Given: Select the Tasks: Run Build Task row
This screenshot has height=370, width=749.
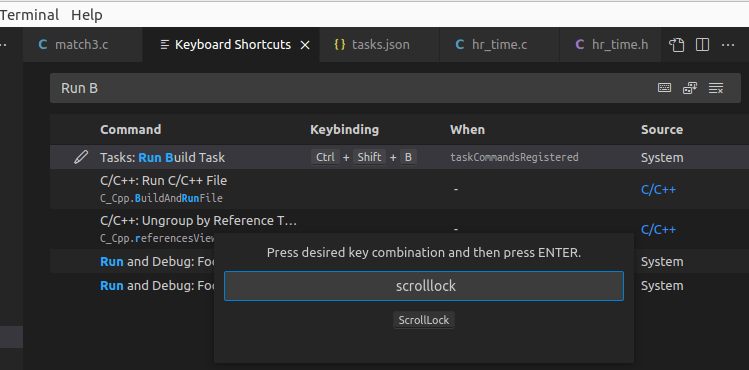Looking at the screenshot, I should (399, 157).
